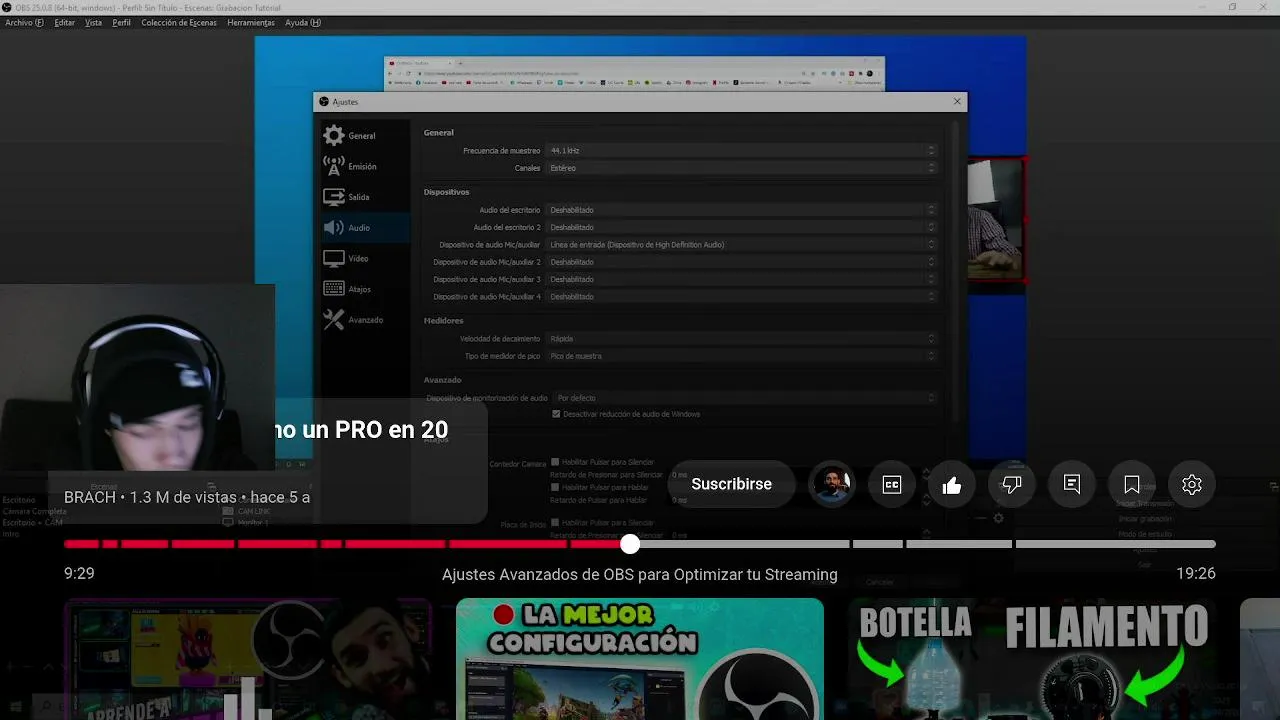Viewport: 1280px width, 720px height.
Task: Open the Mic/auxiliar 4 dropdown
Action: click(741, 297)
